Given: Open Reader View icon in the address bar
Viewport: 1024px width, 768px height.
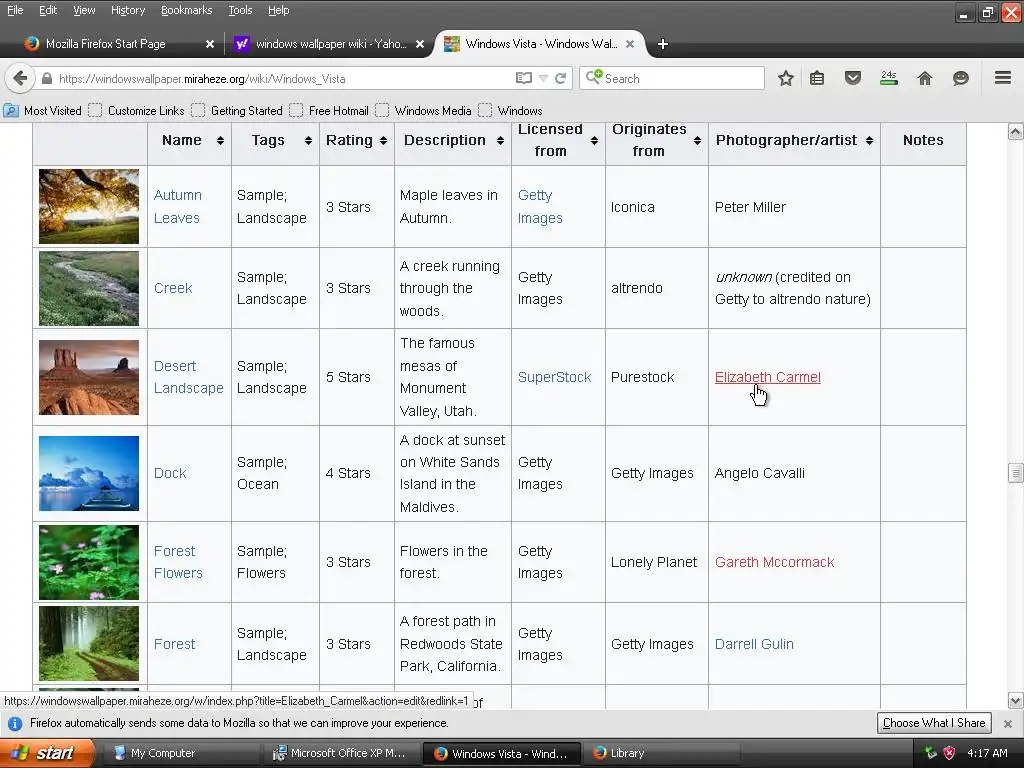Looking at the screenshot, I should coord(523,78).
